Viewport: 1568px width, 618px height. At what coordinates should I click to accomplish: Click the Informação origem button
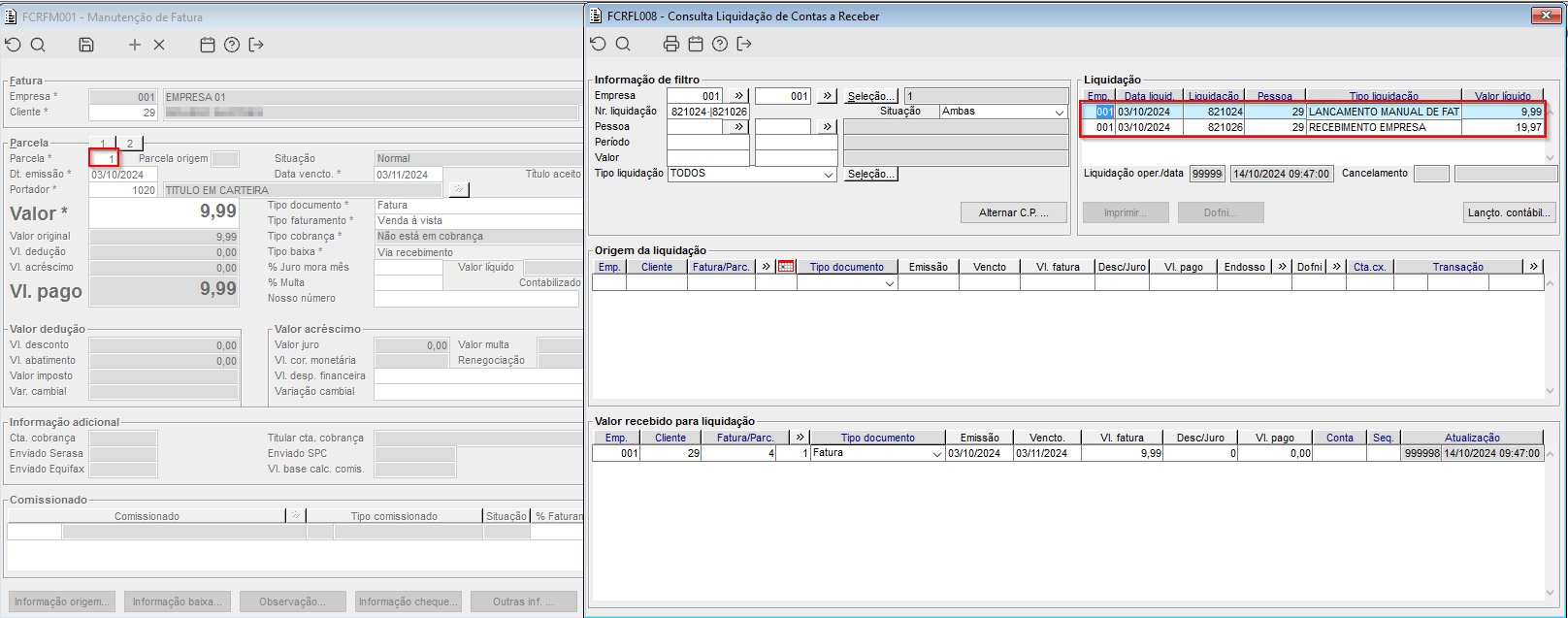pos(62,602)
